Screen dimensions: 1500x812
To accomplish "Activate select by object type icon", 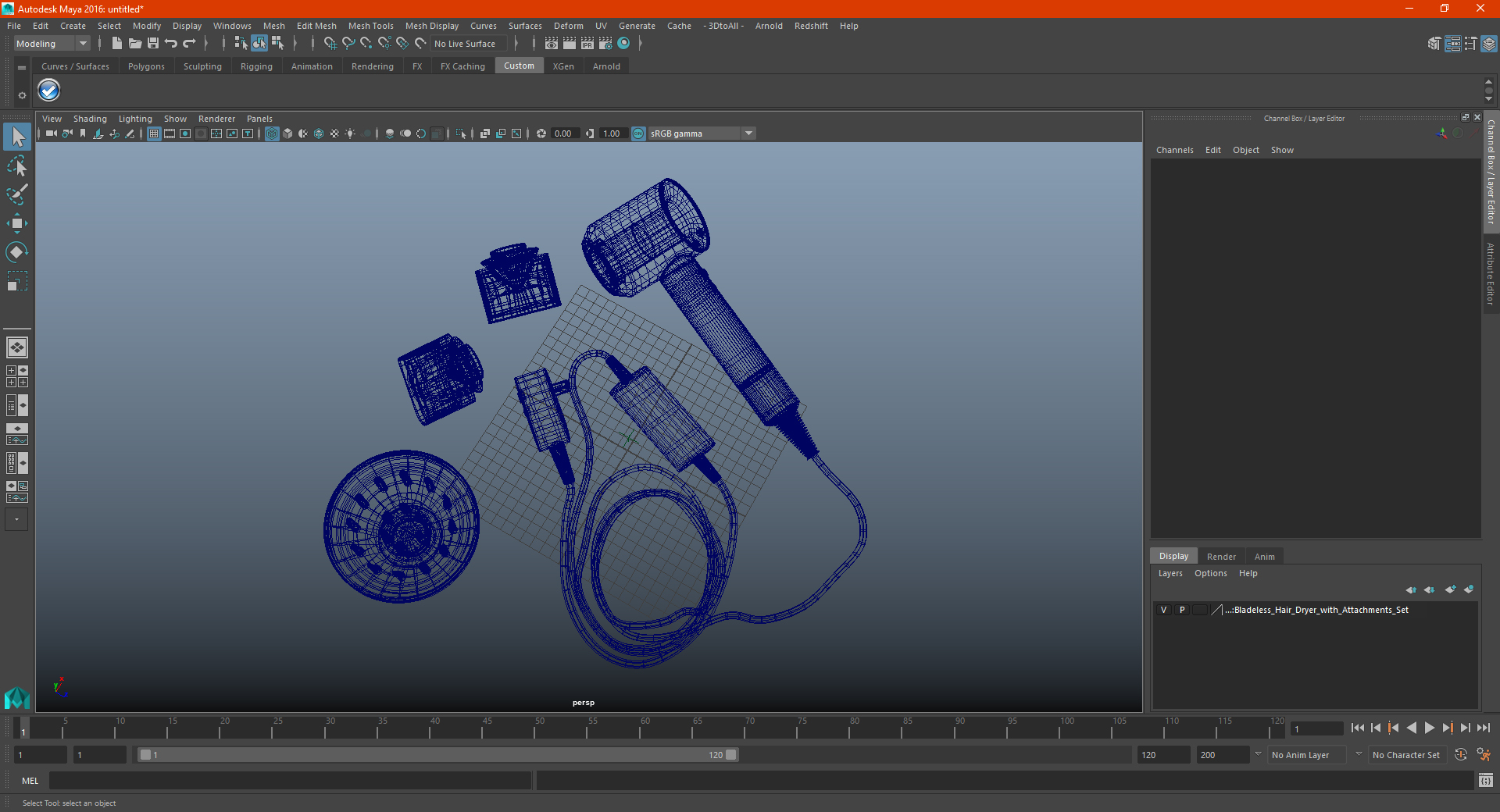I will [x=259, y=44].
